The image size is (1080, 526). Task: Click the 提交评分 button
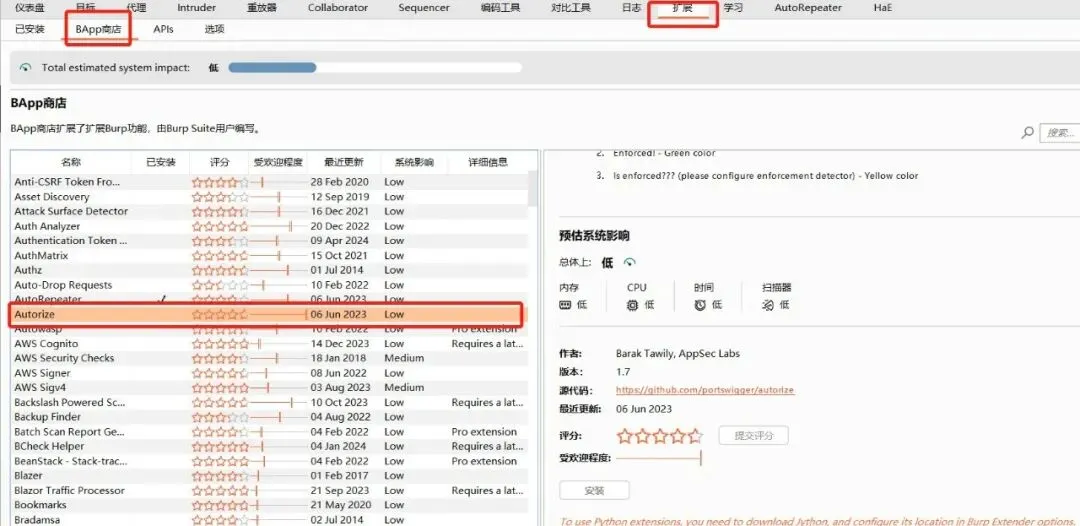[754, 436]
